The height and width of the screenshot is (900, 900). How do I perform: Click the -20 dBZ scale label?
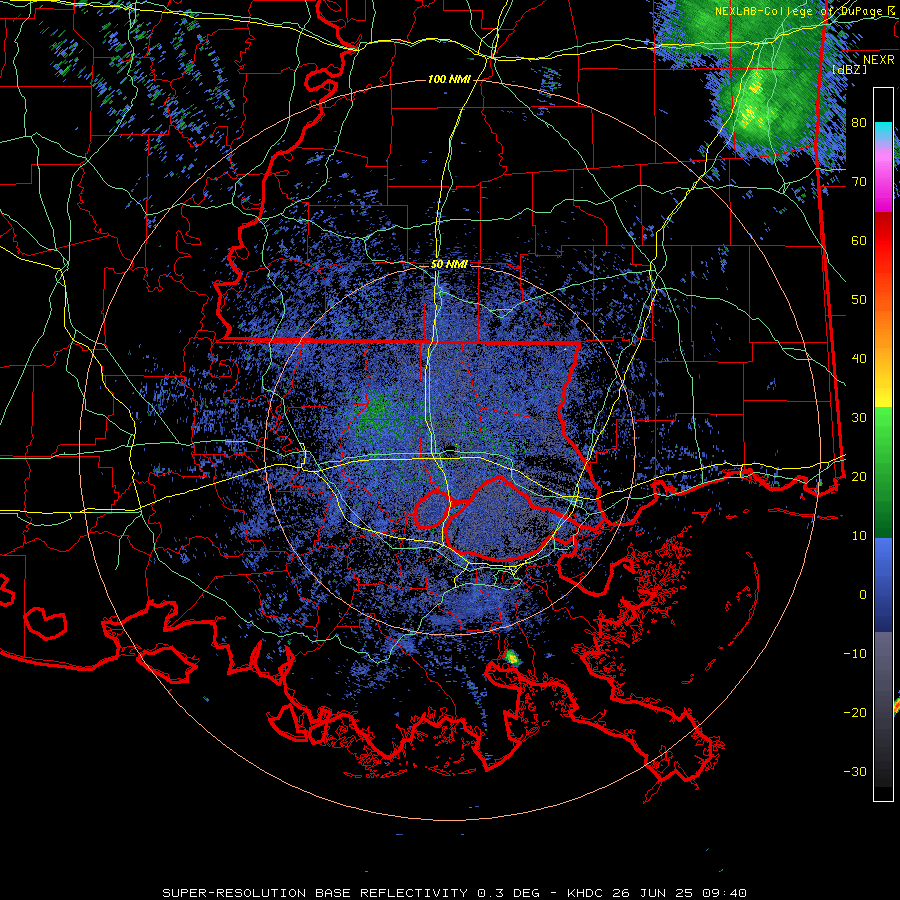[855, 712]
